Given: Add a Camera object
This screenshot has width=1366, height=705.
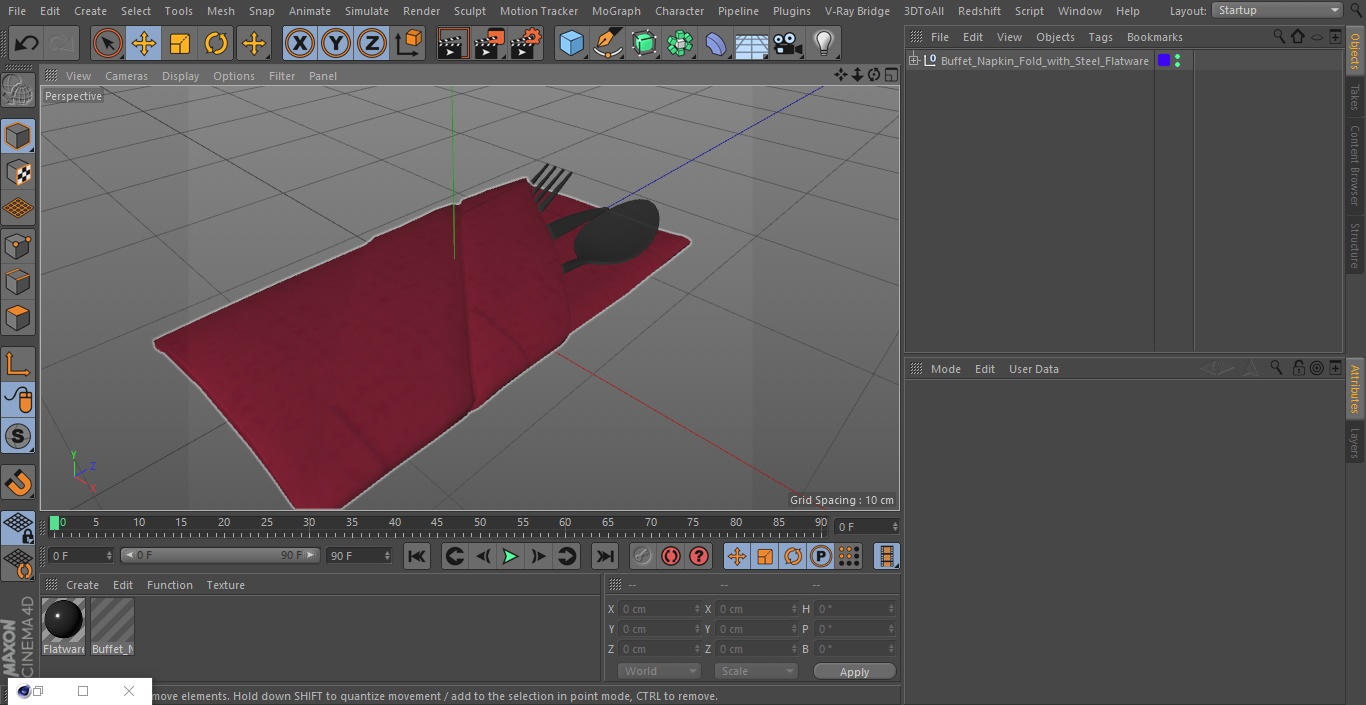Looking at the screenshot, I should [788, 43].
